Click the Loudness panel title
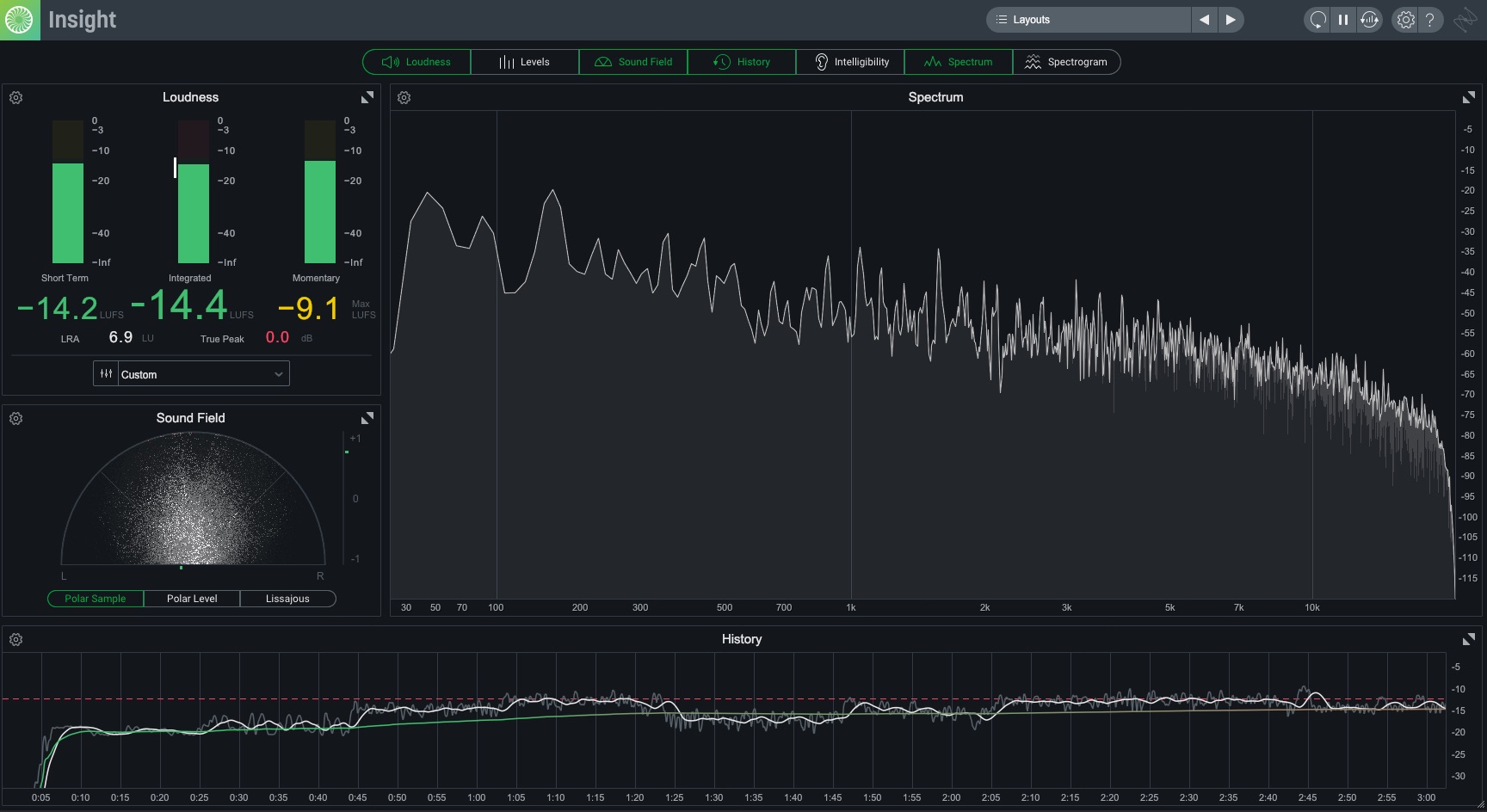The height and width of the screenshot is (812, 1487). pos(190,97)
